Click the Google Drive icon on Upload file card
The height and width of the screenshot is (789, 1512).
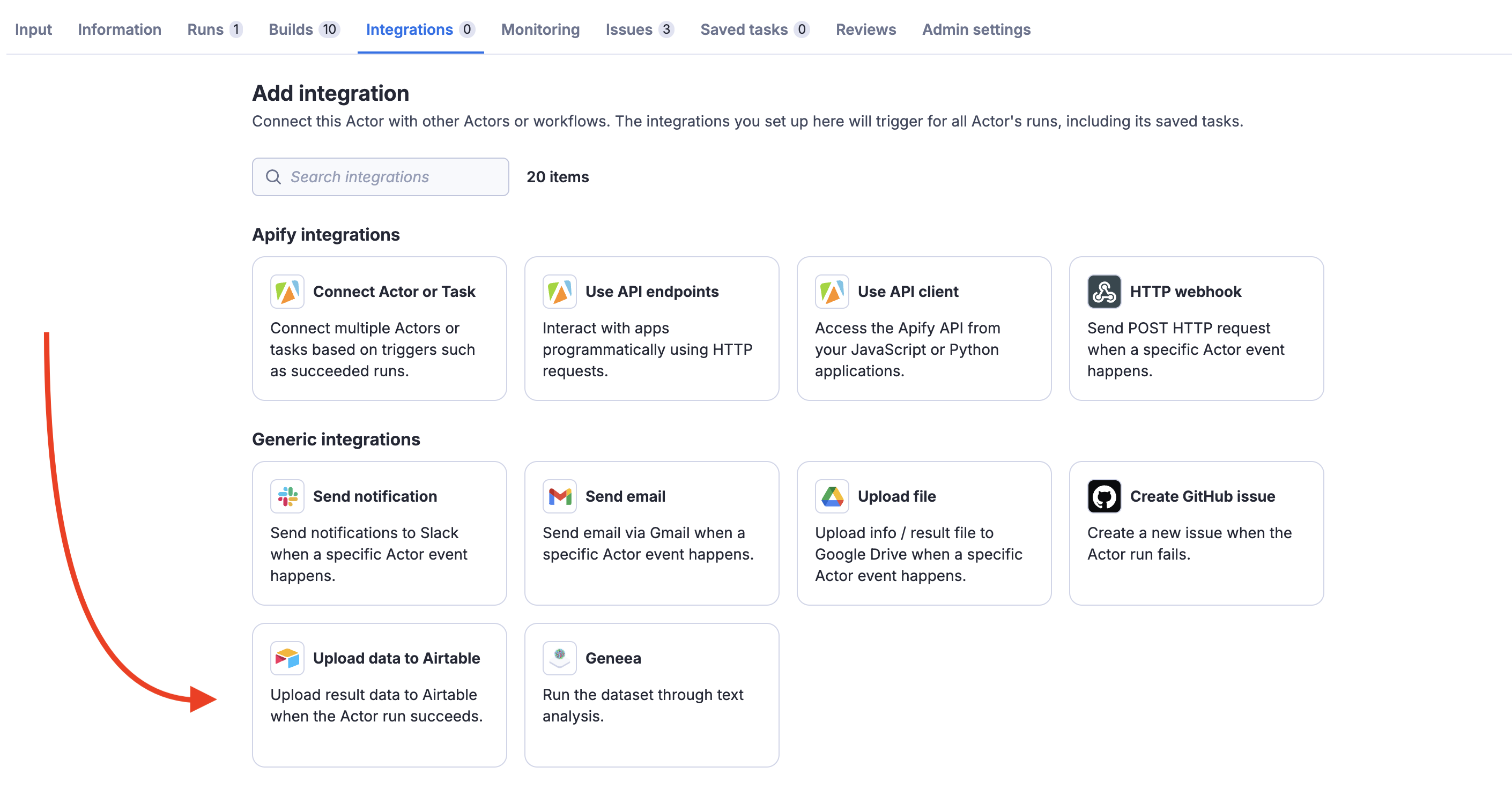point(832,495)
